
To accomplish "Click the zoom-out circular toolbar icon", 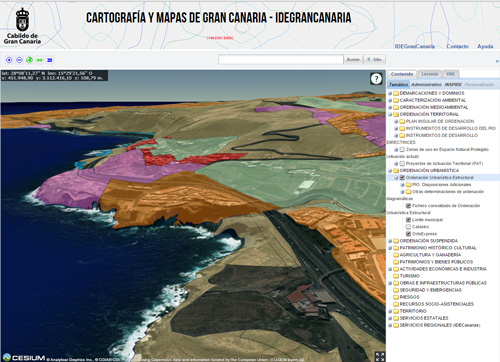I will click(19, 60).
